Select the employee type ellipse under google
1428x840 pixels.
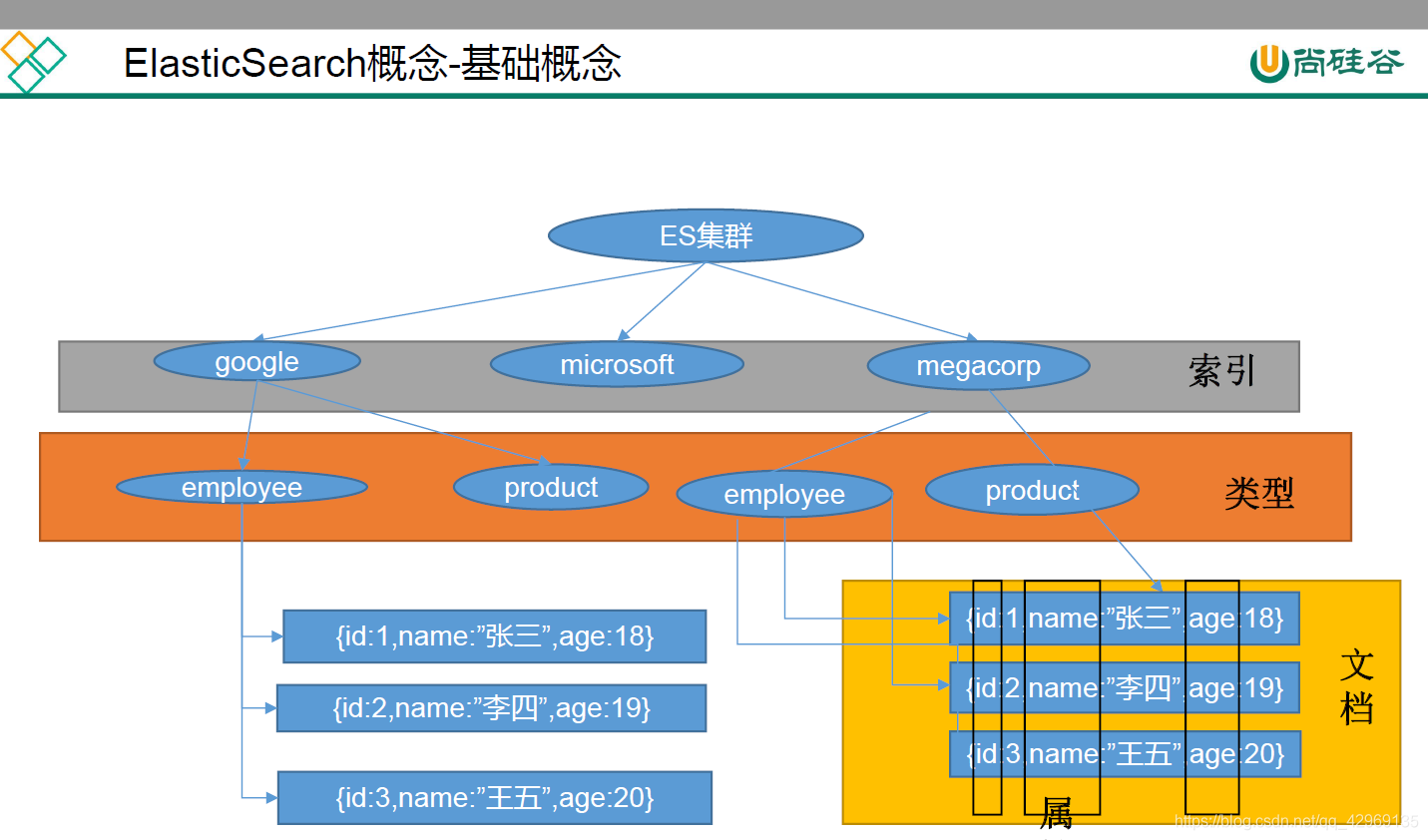coord(241,487)
